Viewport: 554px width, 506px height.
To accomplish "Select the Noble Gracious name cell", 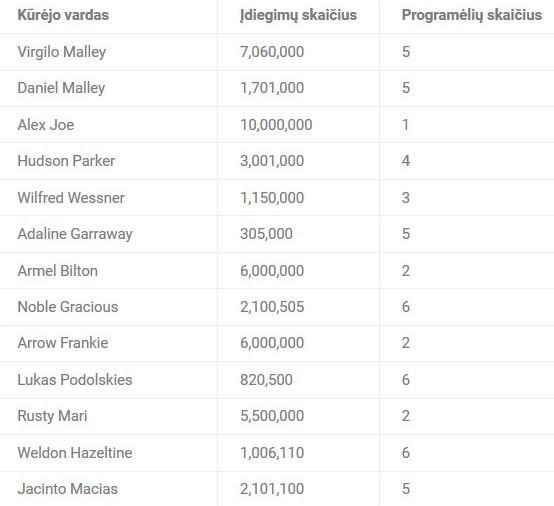I will click(x=68, y=307).
